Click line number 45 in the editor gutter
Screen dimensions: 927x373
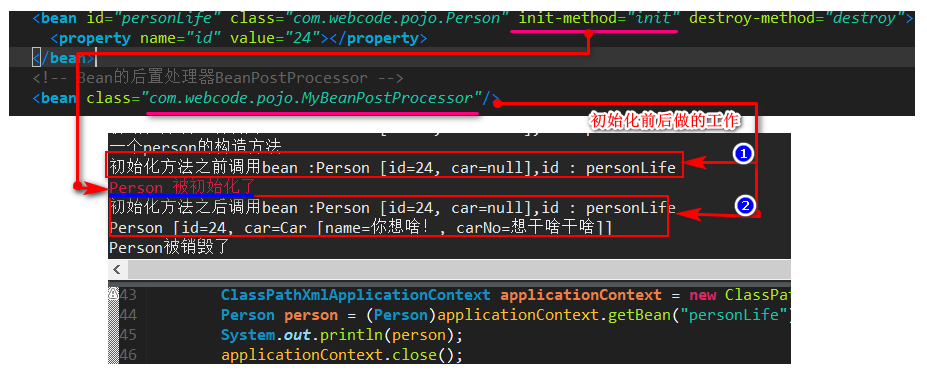tap(128, 335)
